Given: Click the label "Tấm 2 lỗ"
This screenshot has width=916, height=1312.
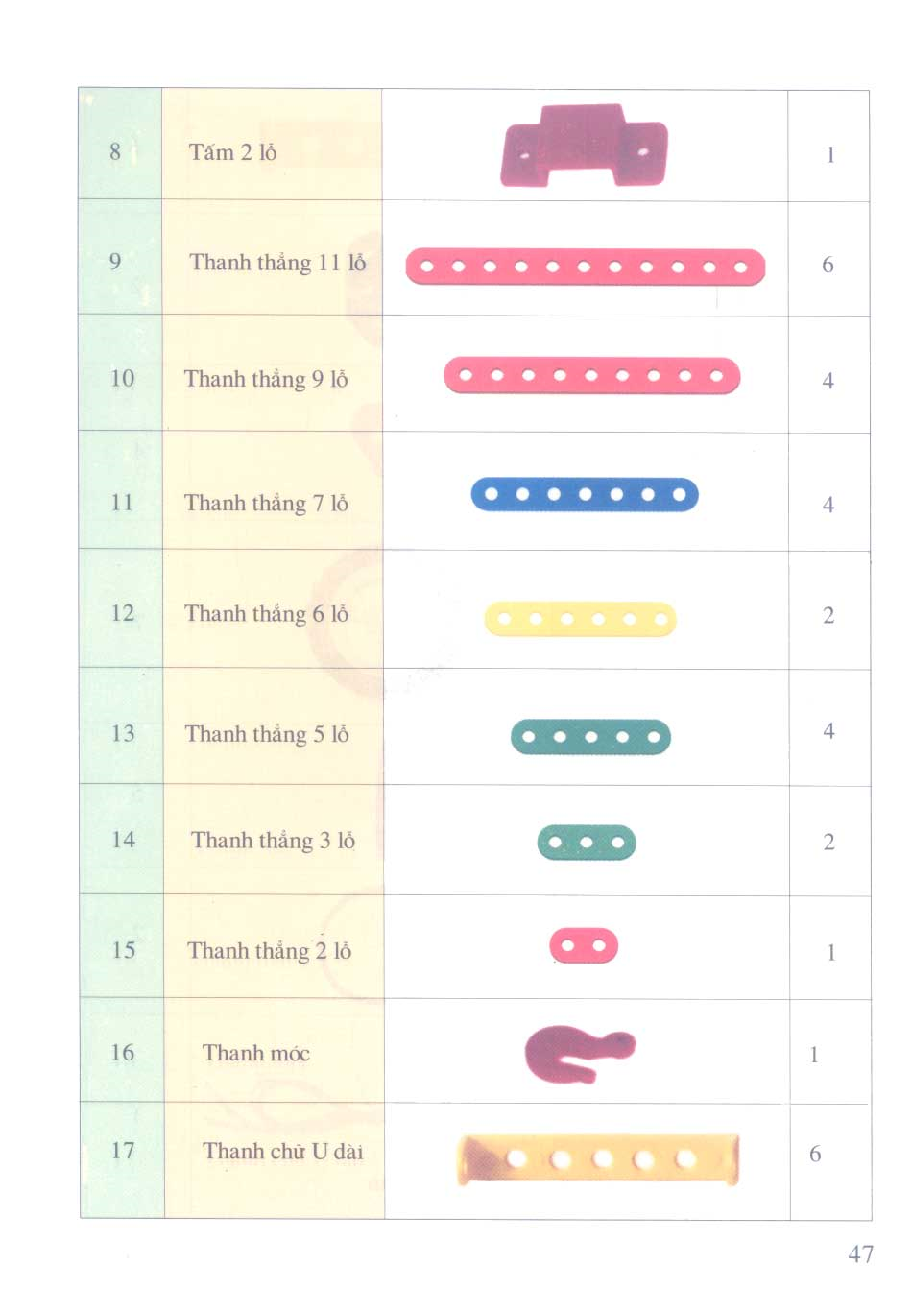Looking at the screenshot, I should (x=233, y=153).
